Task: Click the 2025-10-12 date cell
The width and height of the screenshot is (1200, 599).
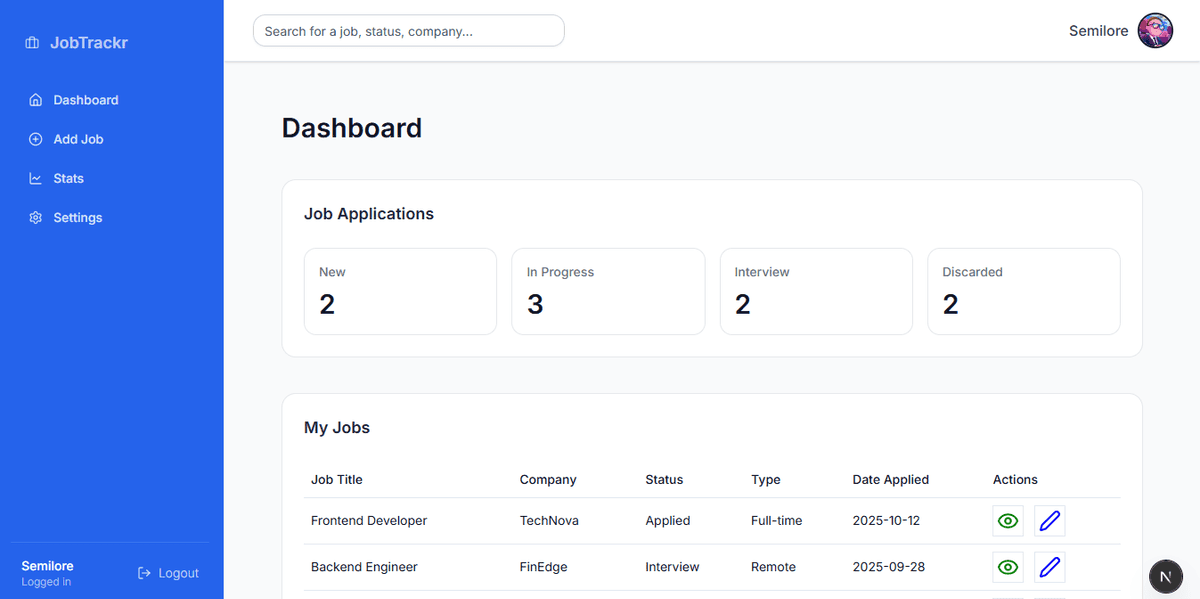Action: (886, 521)
